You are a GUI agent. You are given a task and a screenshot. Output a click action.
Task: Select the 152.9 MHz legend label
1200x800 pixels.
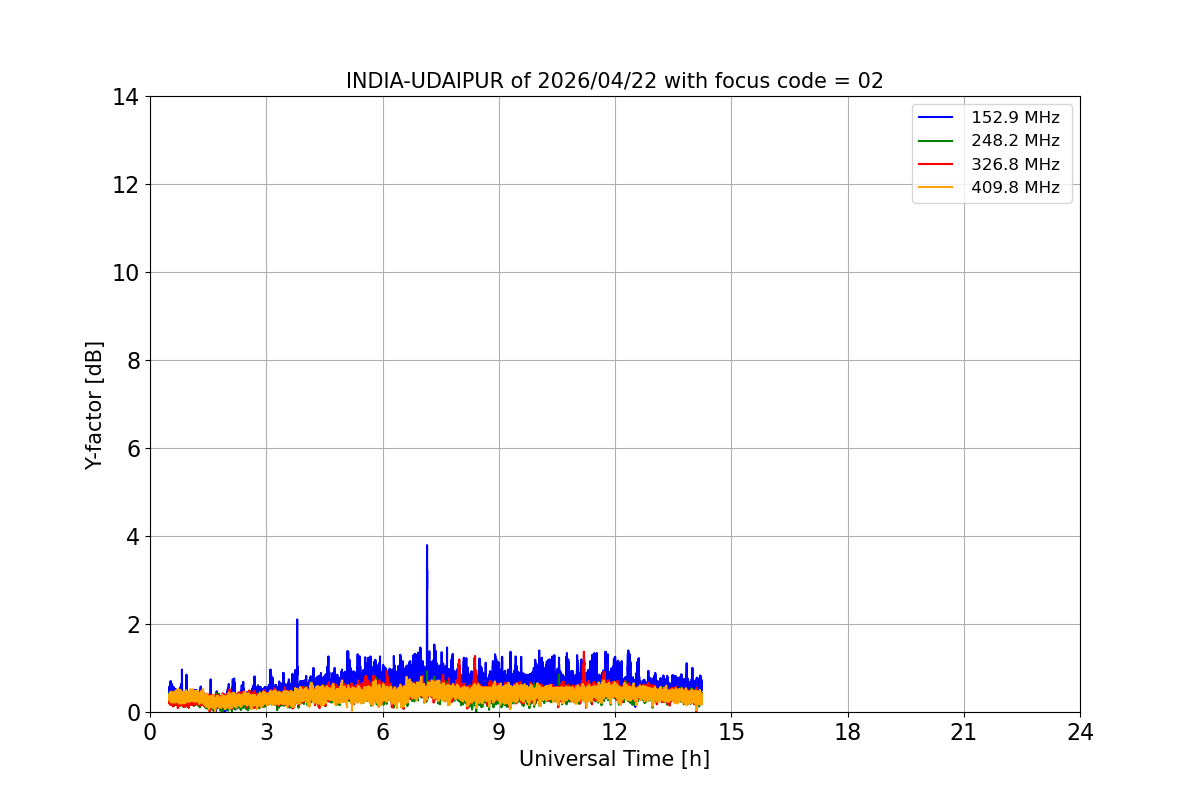click(1015, 118)
